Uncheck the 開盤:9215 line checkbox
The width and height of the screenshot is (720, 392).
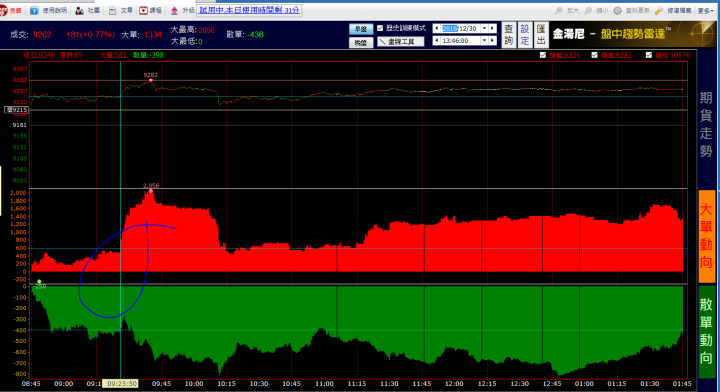(x=543, y=55)
